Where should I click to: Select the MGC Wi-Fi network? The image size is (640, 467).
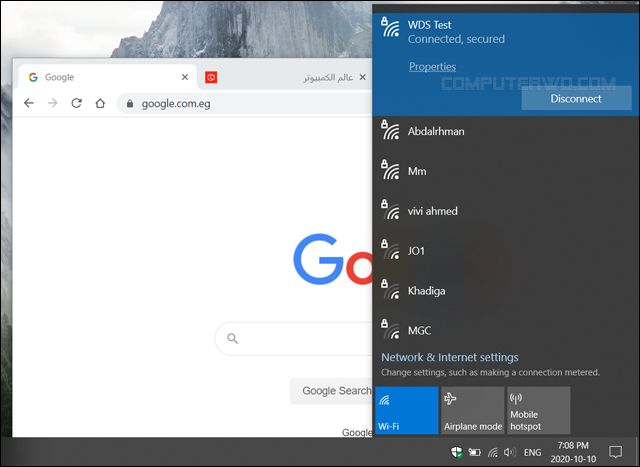pyautogui.click(x=506, y=330)
